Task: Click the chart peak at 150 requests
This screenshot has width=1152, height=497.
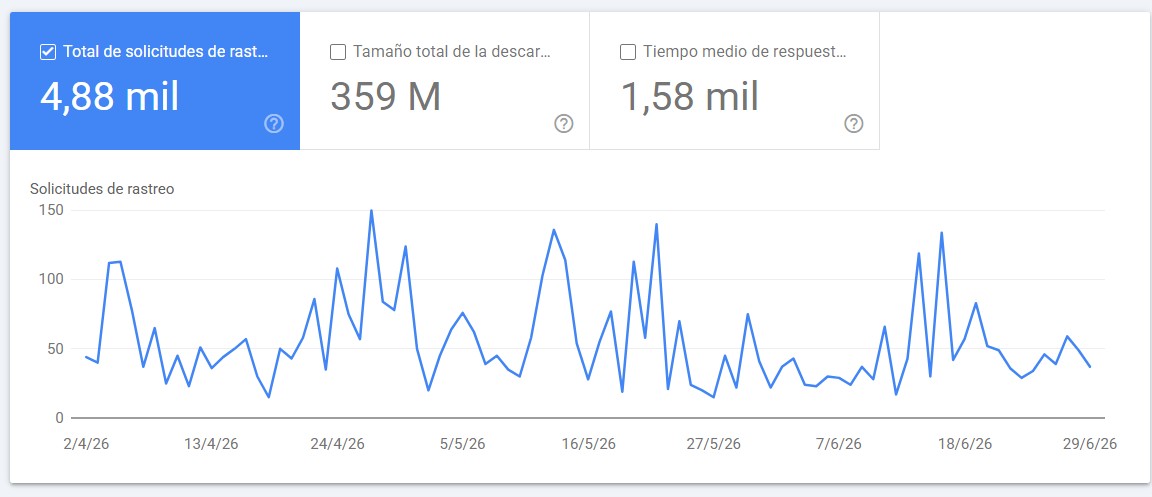Action: tap(371, 211)
